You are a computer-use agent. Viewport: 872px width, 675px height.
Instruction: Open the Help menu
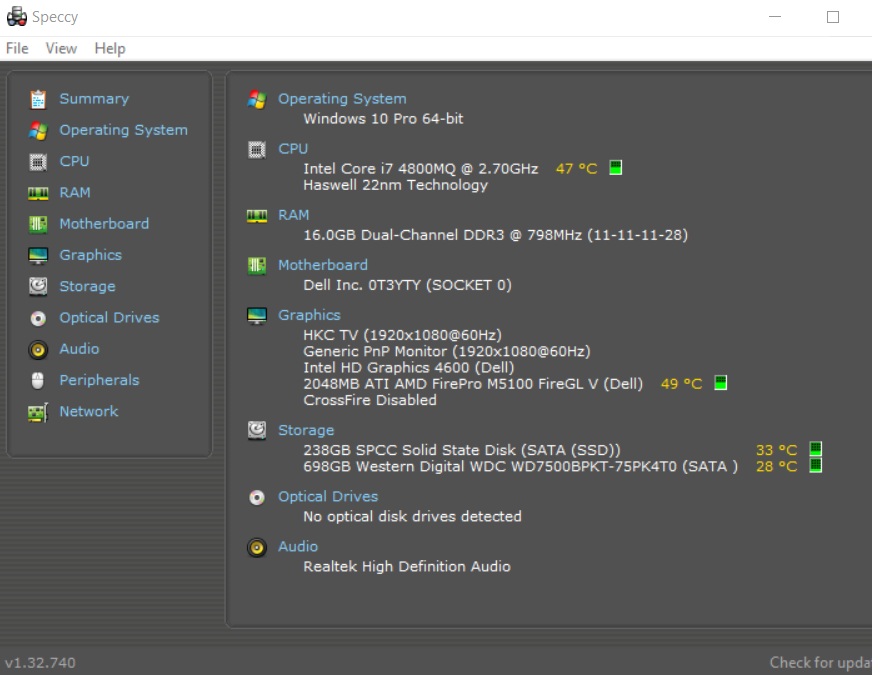(x=110, y=48)
